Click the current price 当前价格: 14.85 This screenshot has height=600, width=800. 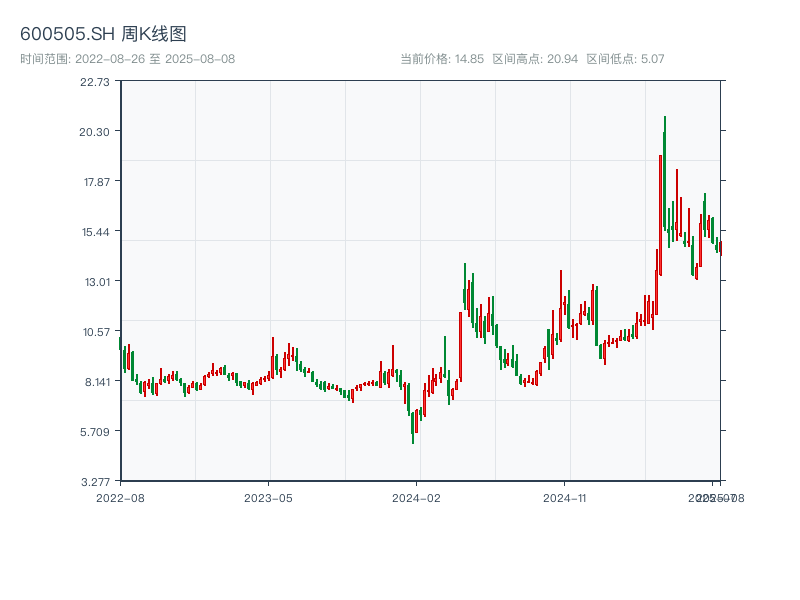click(x=442, y=59)
